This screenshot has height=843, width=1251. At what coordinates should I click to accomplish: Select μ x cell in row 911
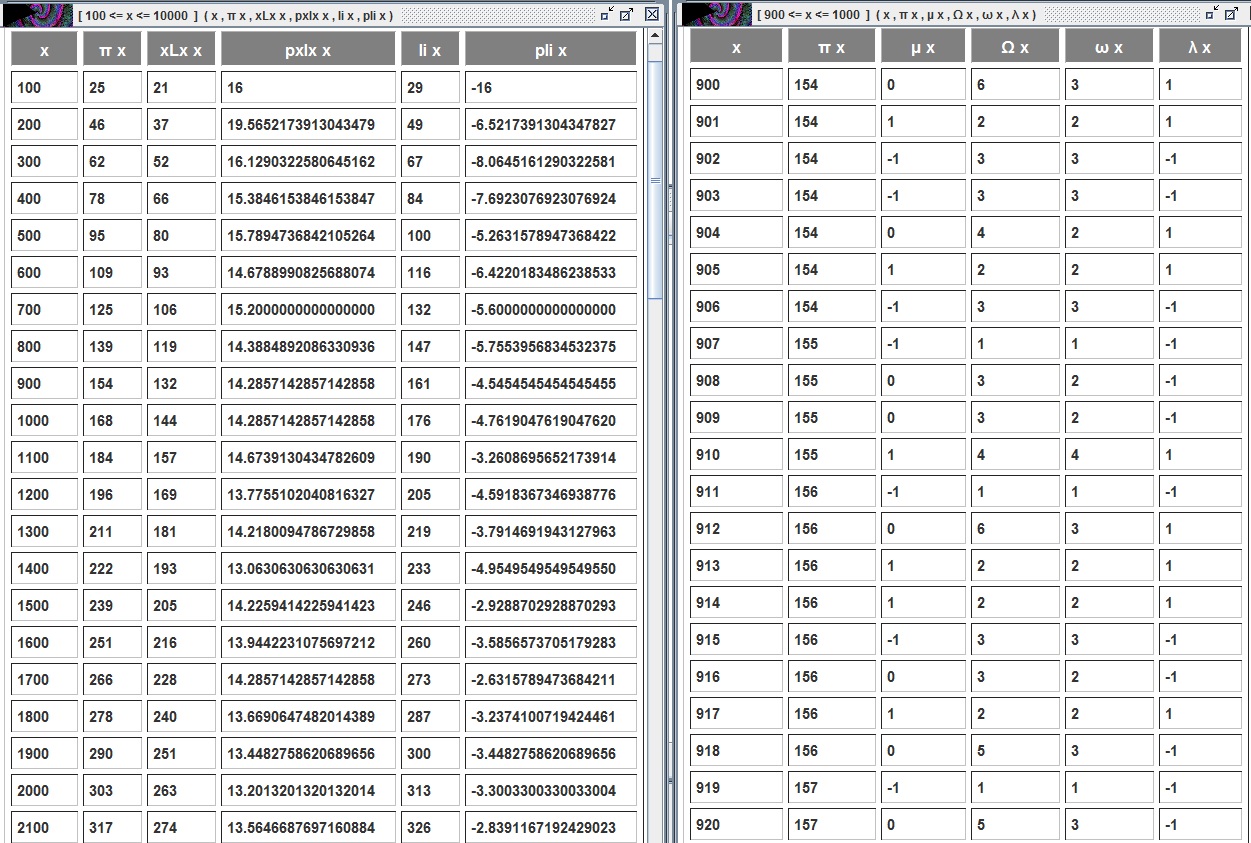click(x=923, y=492)
